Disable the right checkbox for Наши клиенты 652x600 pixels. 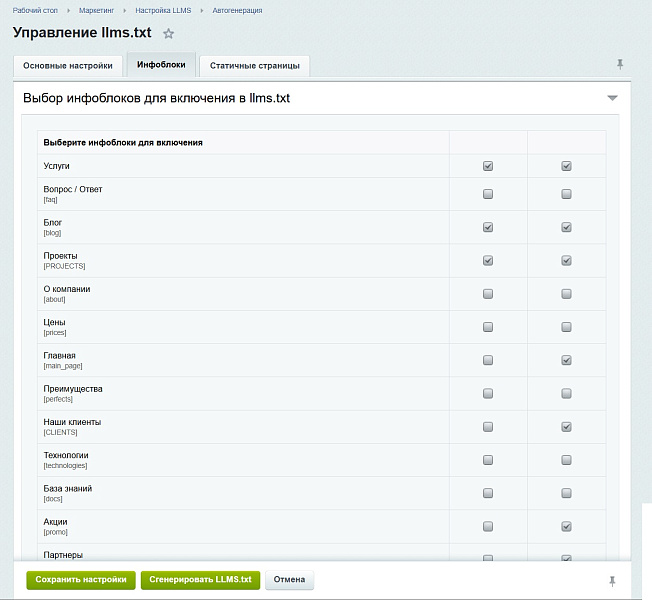coord(566,427)
